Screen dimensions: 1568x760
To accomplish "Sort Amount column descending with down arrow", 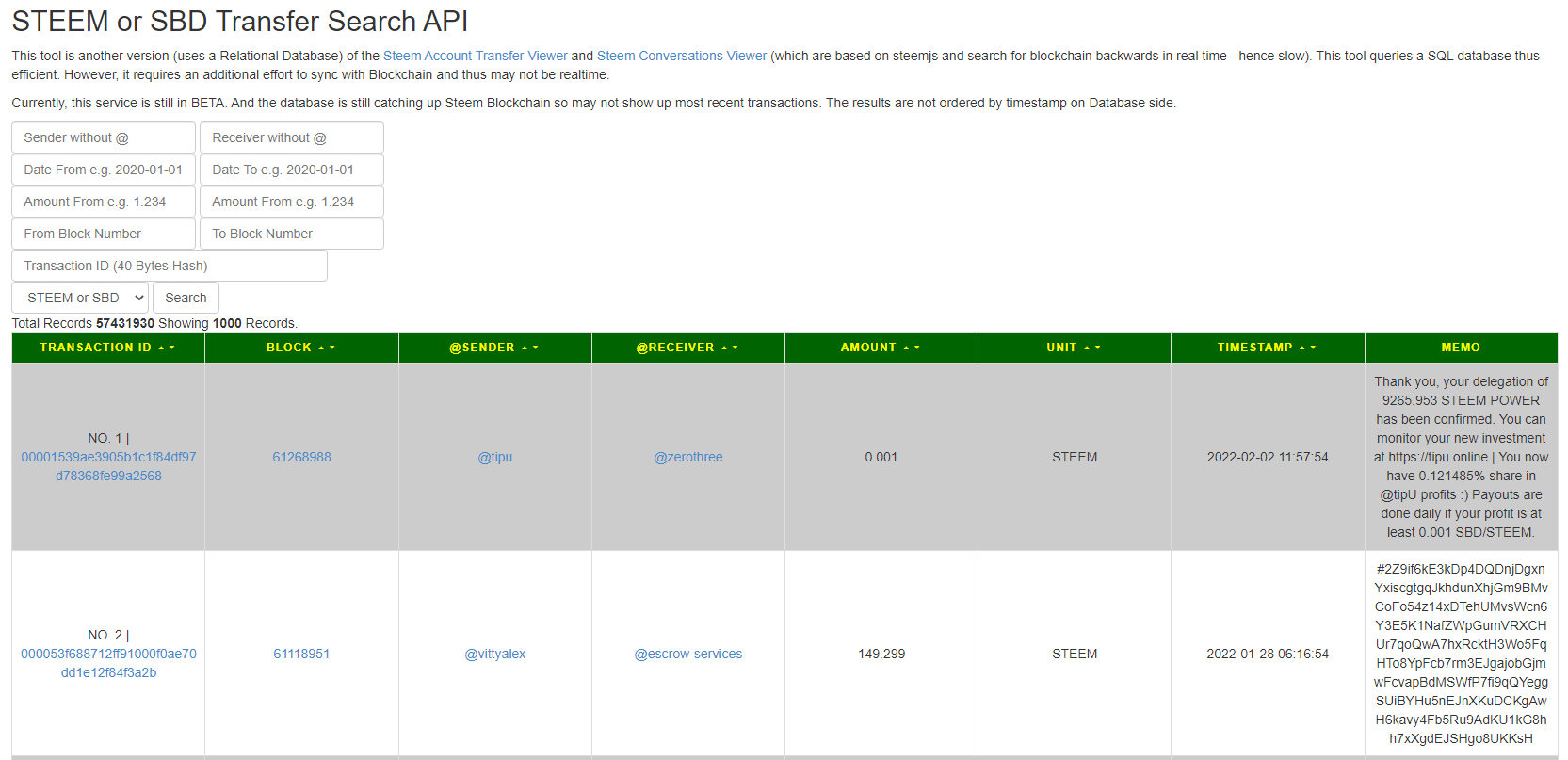I will click(917, 348).
